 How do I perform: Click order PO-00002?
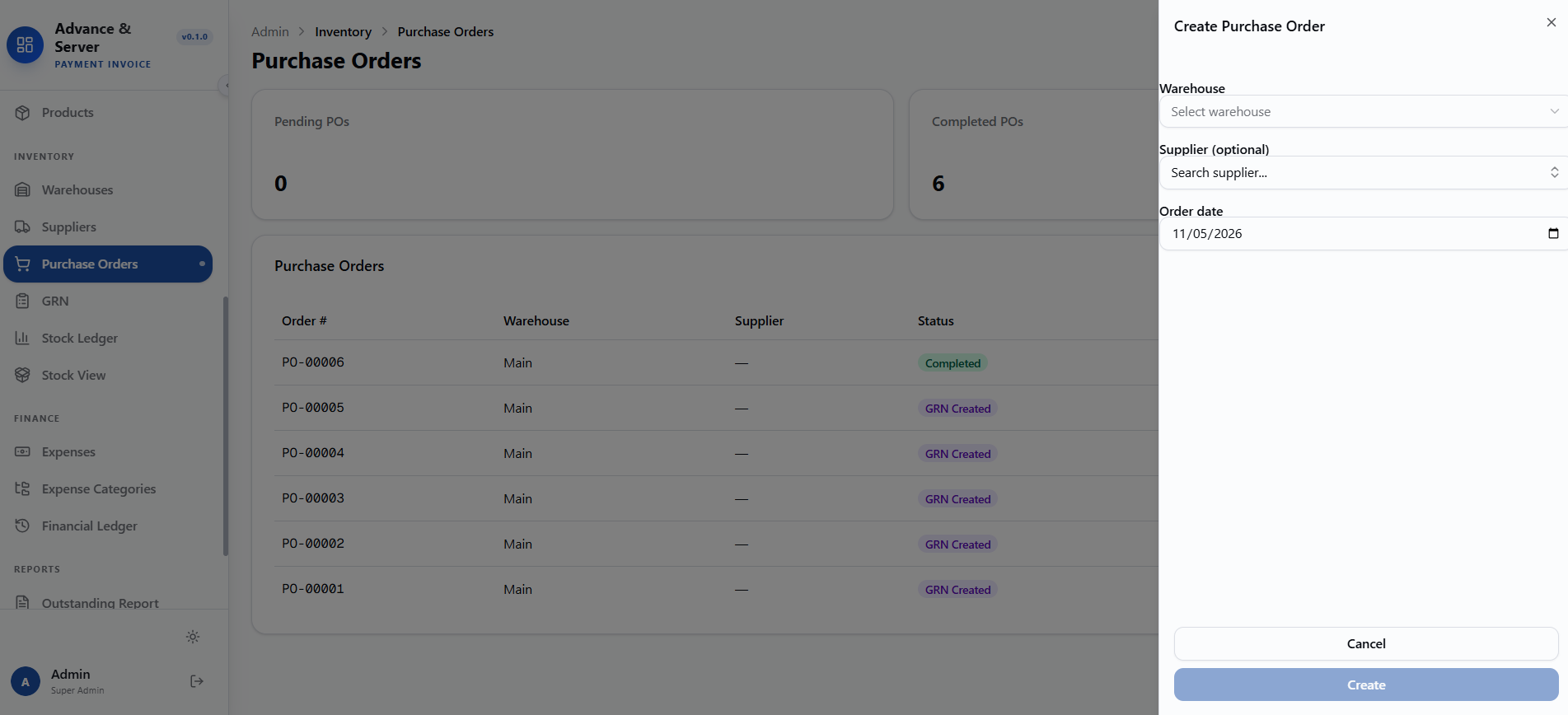313,544
